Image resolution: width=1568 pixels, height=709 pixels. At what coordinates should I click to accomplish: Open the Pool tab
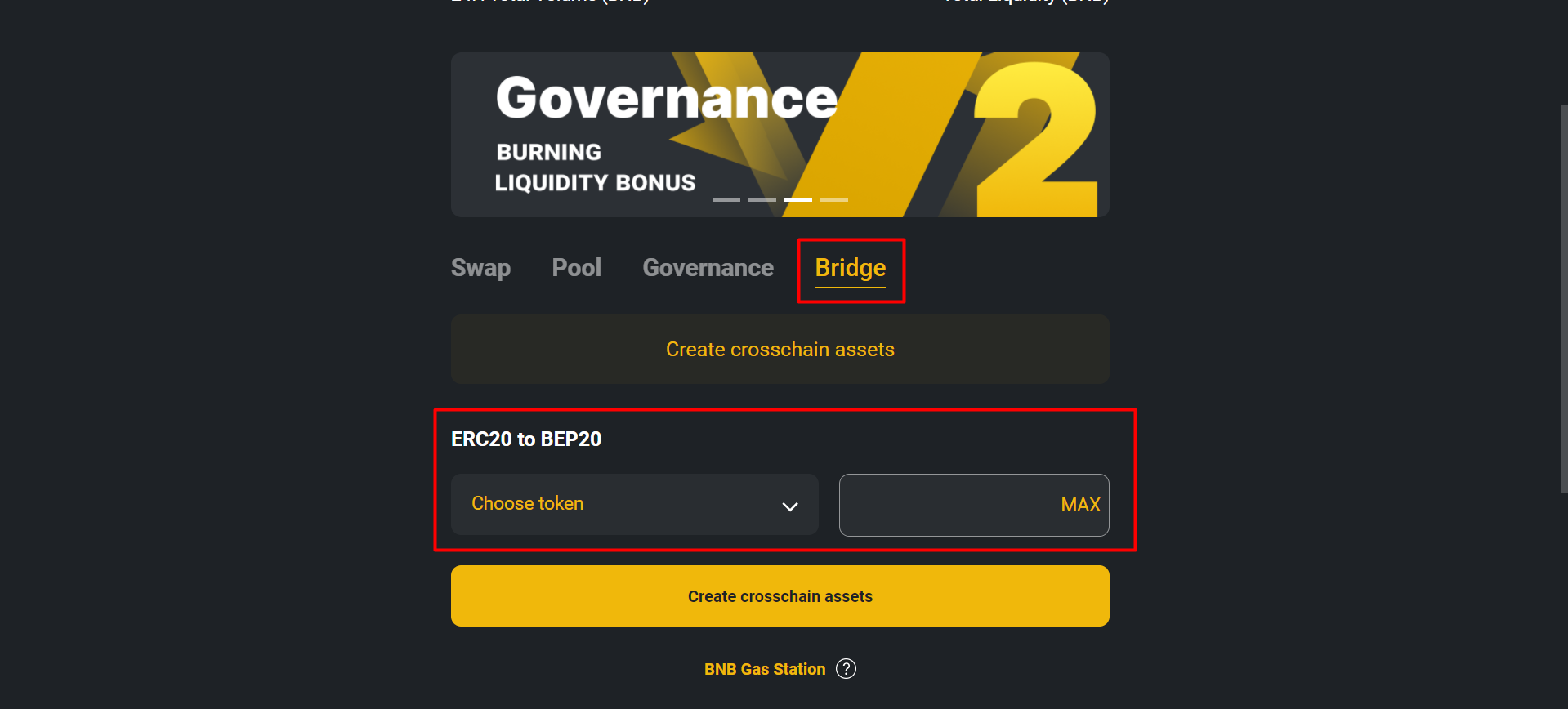coord(576,268)
